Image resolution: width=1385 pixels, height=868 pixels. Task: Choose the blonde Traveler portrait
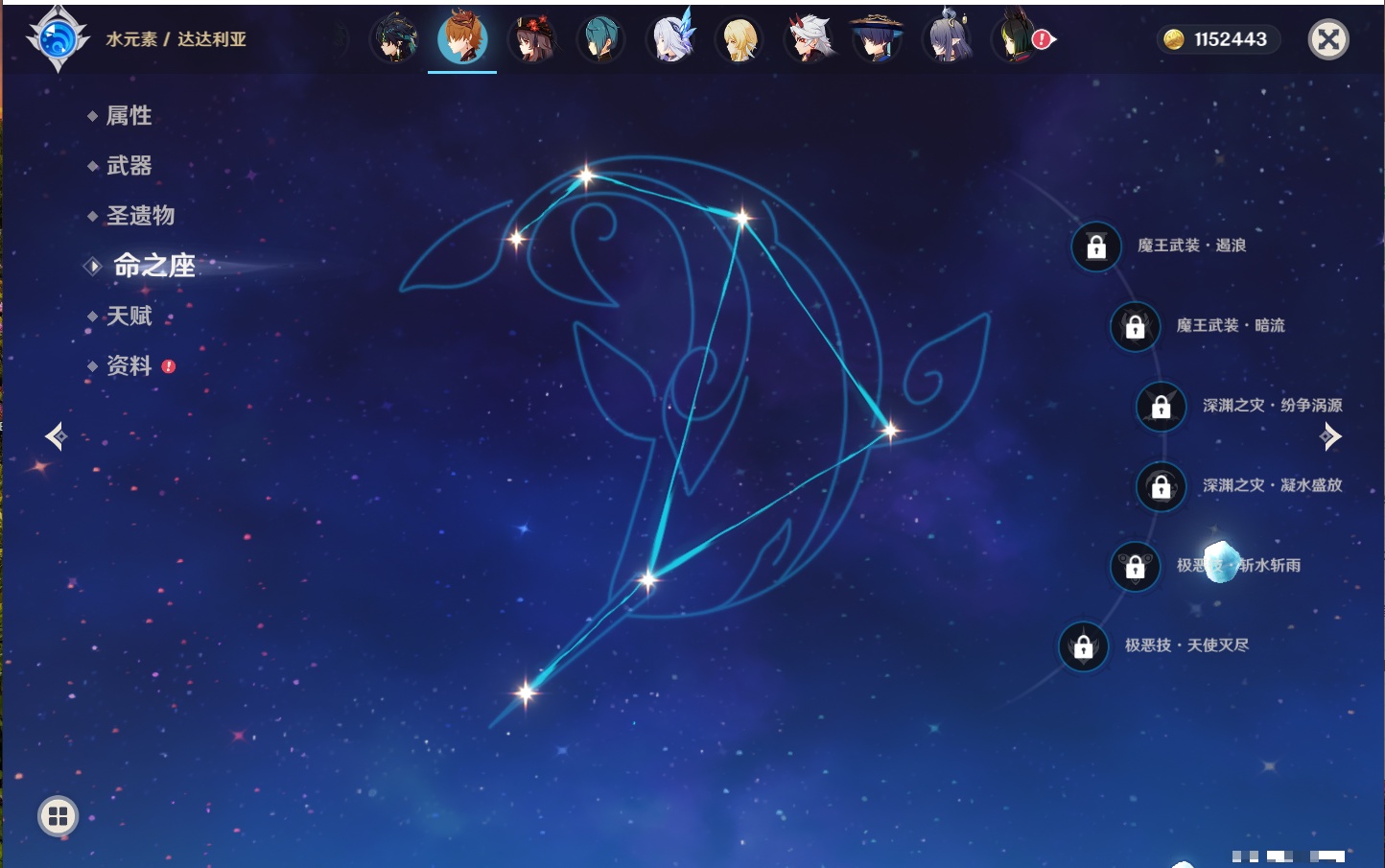point(739,39)
